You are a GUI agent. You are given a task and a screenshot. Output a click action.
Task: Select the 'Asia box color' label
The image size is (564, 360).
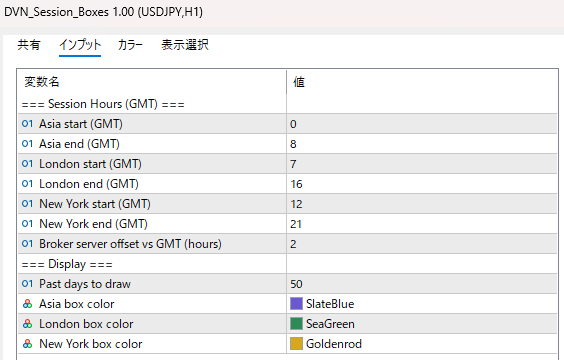(77, 304)
